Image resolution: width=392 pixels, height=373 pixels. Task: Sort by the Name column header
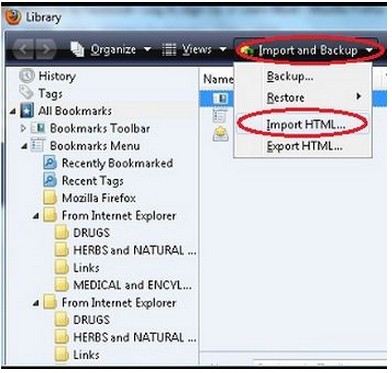(218, 79)
